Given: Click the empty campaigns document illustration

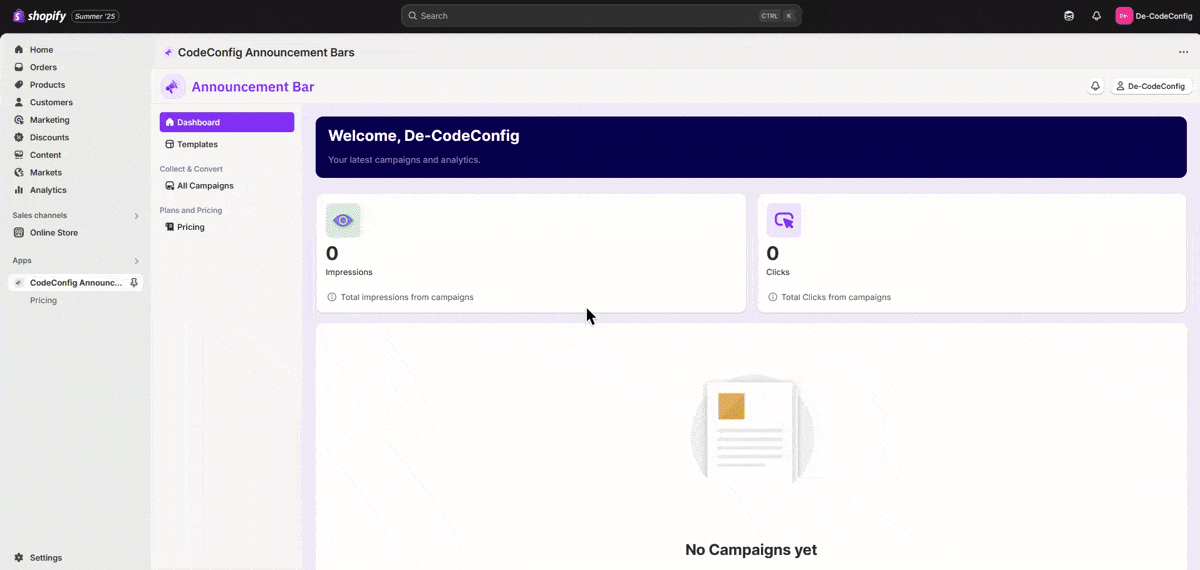Looking at the screenshot, I should pyautogui.click(x=752, y=430).
